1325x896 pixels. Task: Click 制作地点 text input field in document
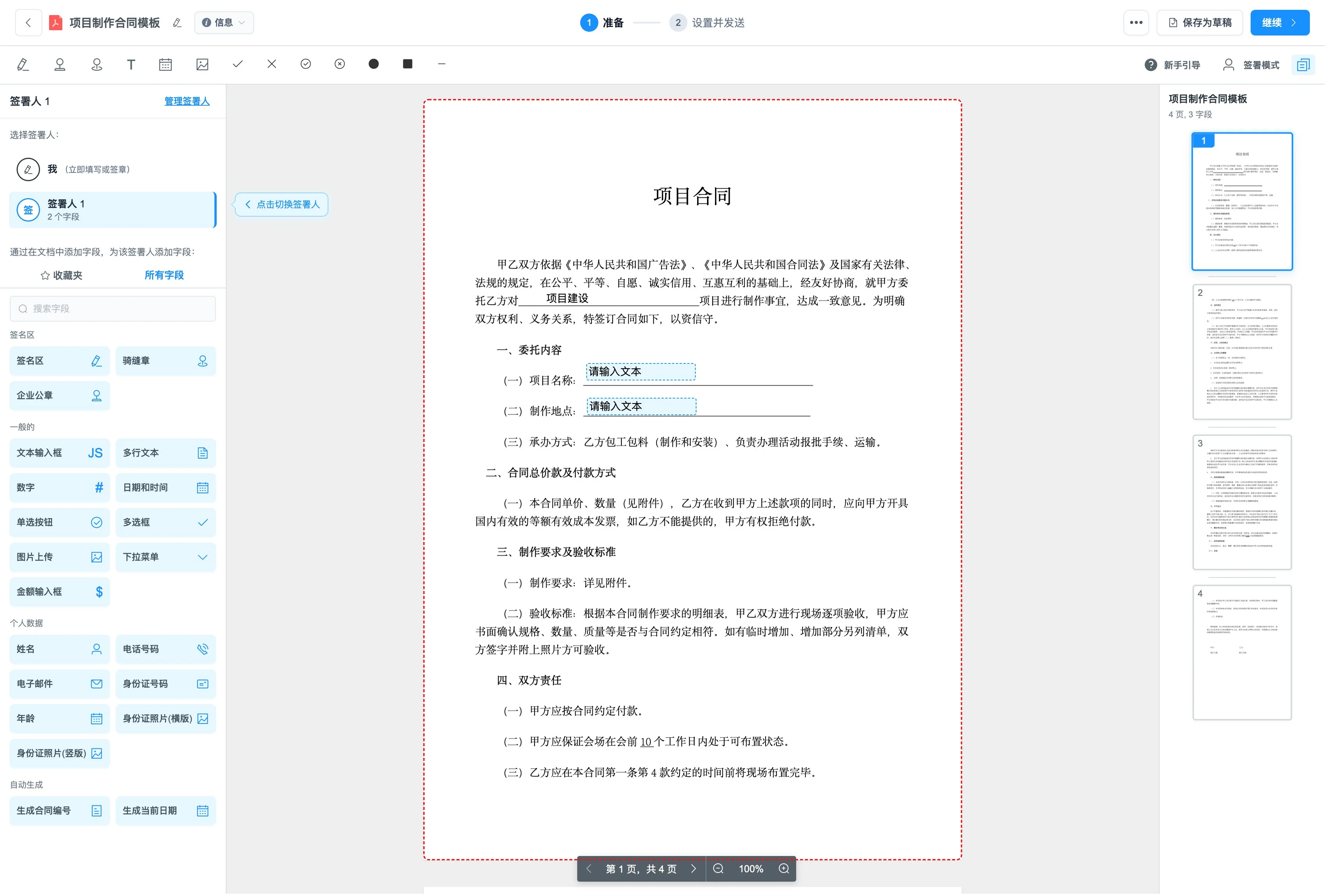pyautogui.click(x=641, y=406)
